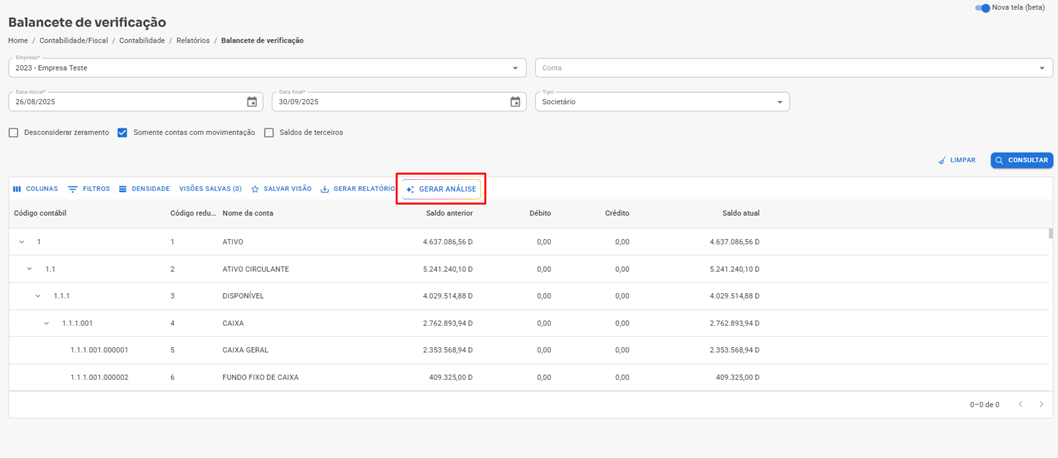The width and height of the screenshot is (1058, 458).
Task: Select the FUNDO FIXO DE CAIXA row name
Action: click(260, 378)
